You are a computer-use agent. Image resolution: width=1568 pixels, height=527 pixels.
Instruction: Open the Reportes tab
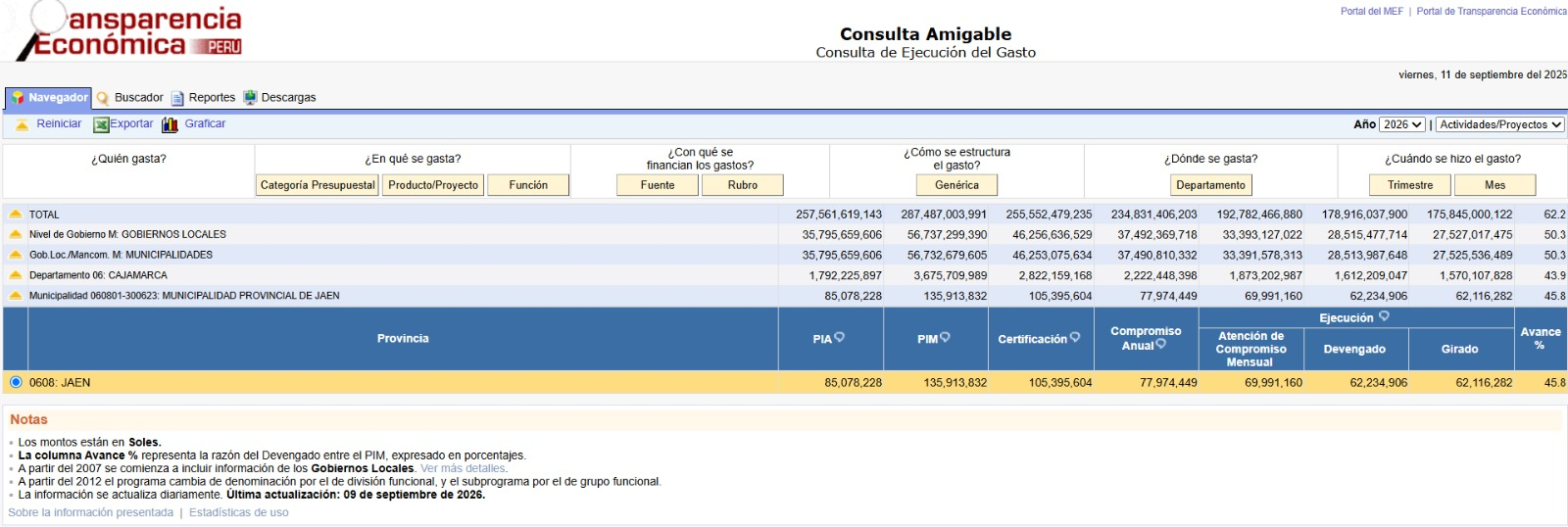(x=212, y=98)
